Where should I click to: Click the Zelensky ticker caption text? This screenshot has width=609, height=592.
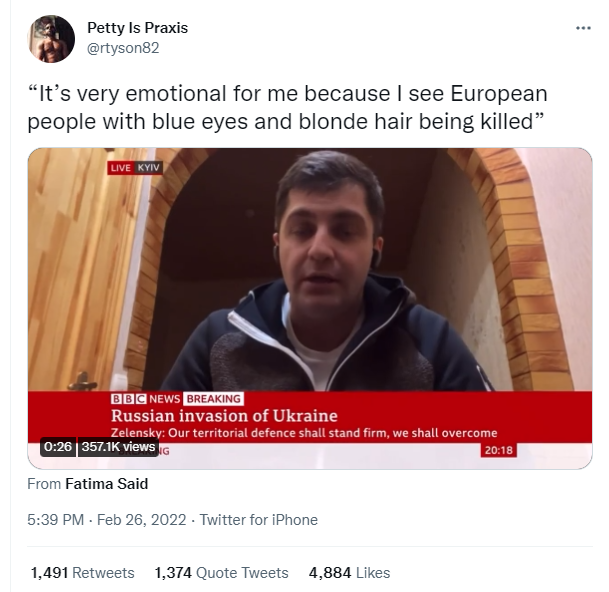tap(304, 433)
